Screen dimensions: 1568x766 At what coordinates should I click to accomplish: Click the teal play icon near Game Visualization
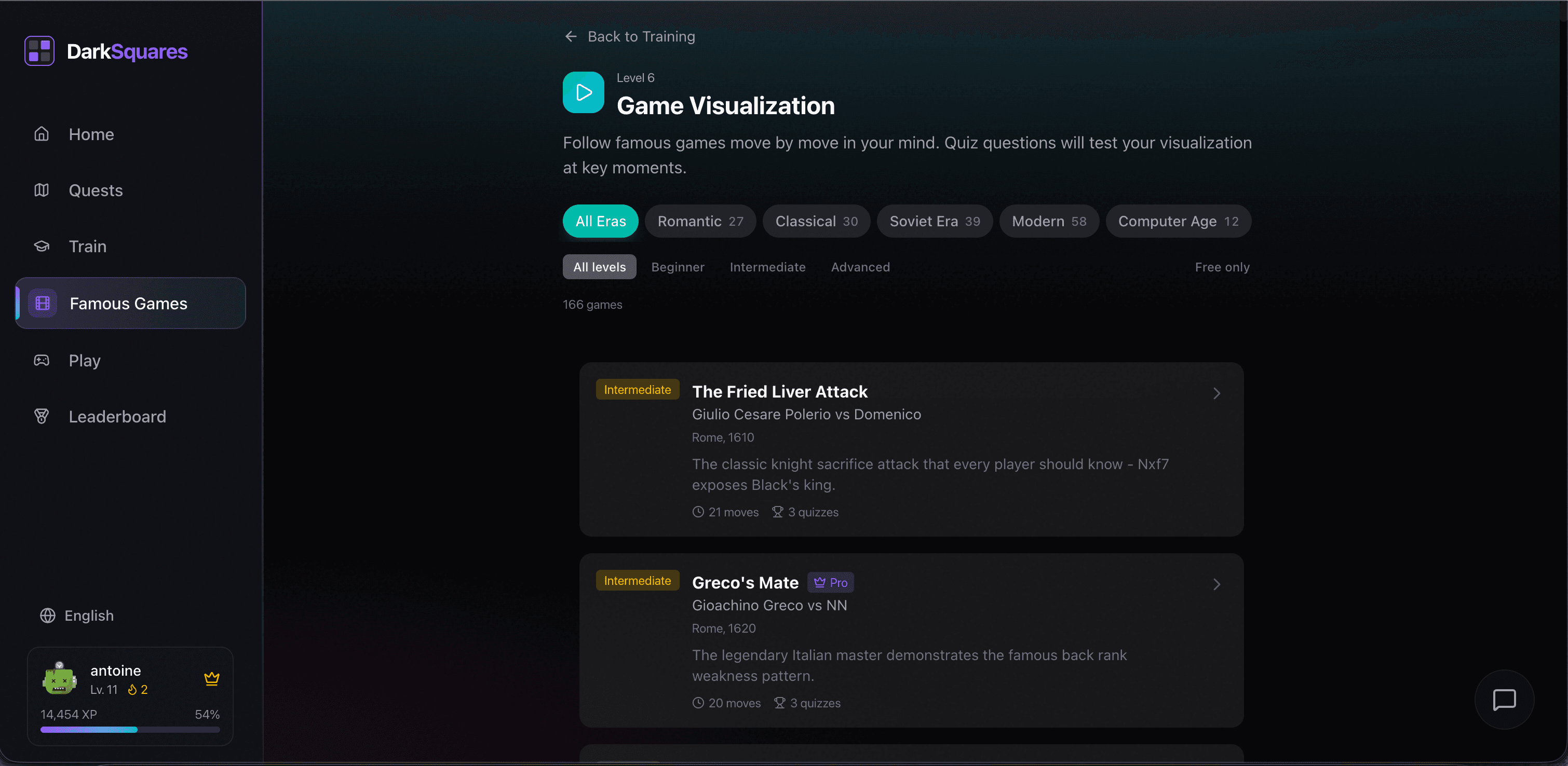[583, 92]
